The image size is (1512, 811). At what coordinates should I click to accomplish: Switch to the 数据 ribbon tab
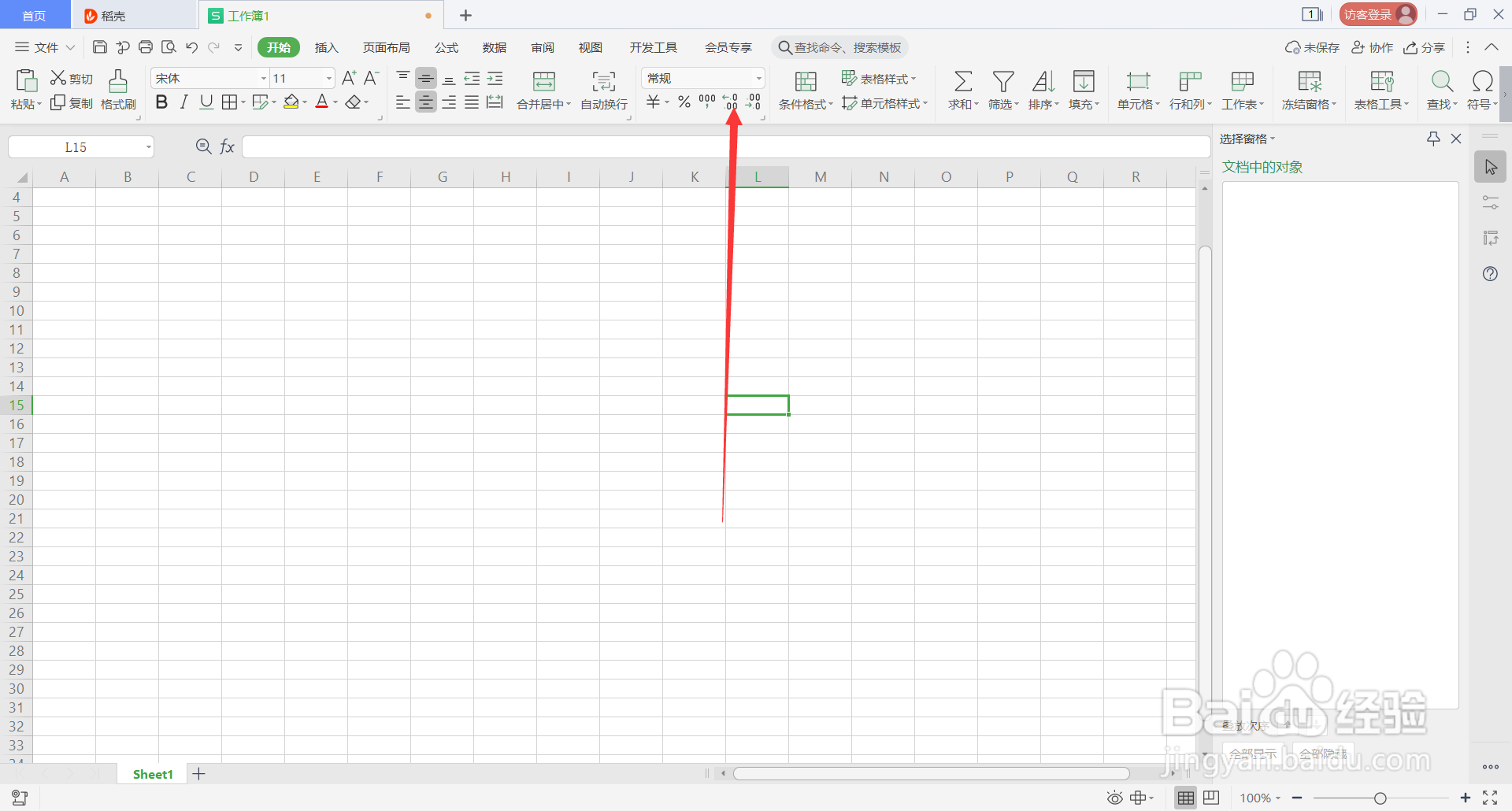coord(494,47)
